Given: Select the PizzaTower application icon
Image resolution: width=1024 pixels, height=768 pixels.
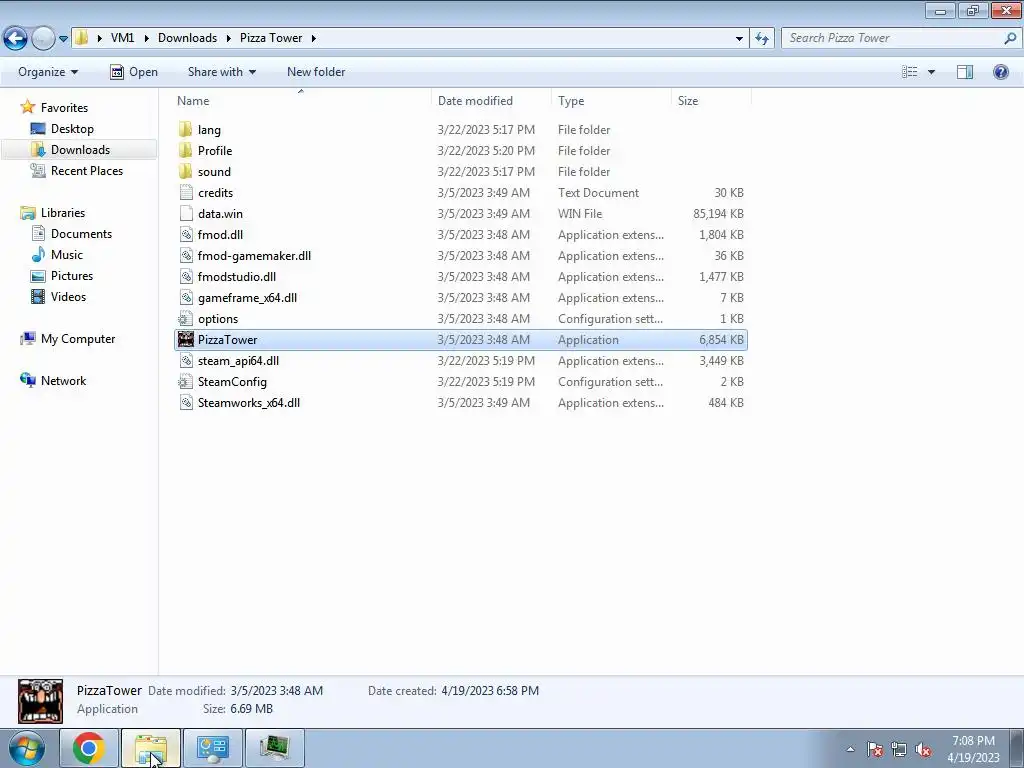Looking at the screenshot, I should [x=185, y=339].
